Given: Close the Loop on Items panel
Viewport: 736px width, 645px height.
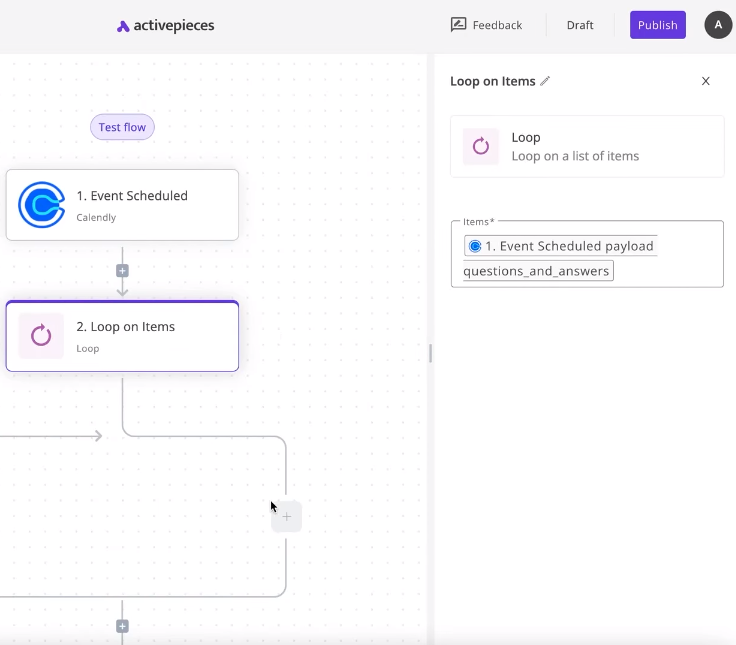Looking at the screenshot, I should [705, 81].
